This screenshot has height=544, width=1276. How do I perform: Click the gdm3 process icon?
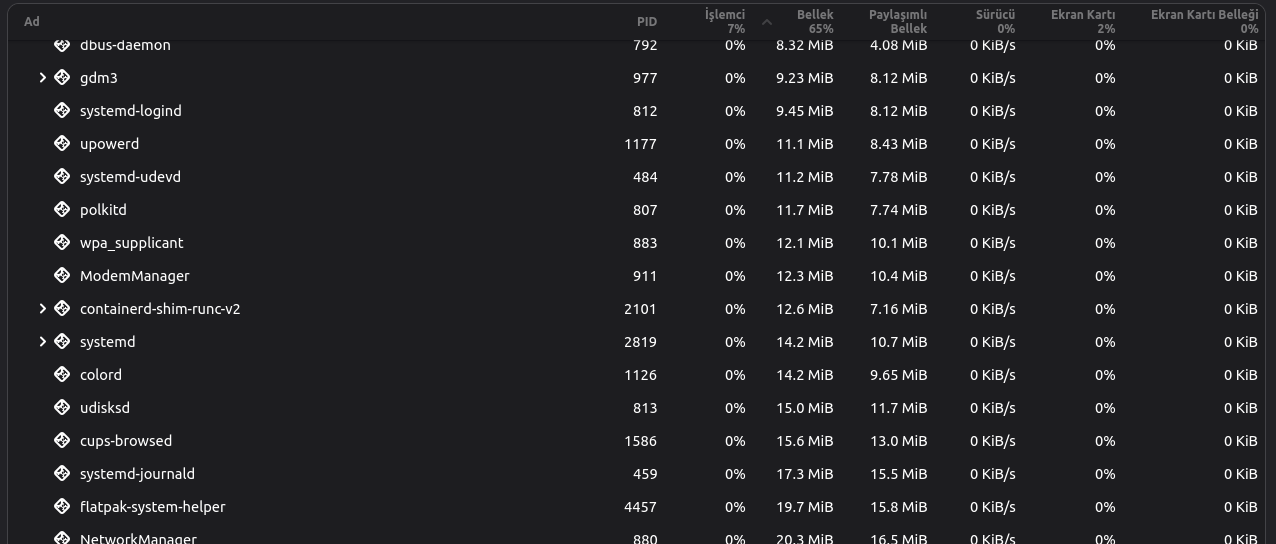[x=62, y=78]
